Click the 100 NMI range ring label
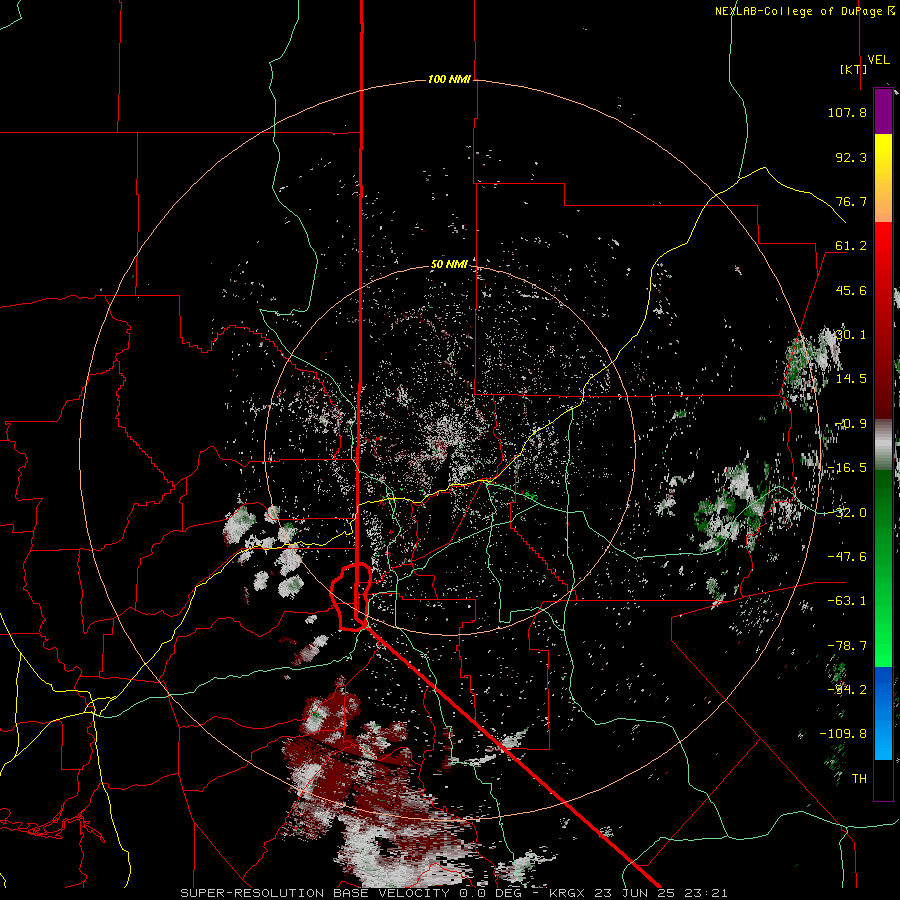900x900 pixels. (449, 79)
